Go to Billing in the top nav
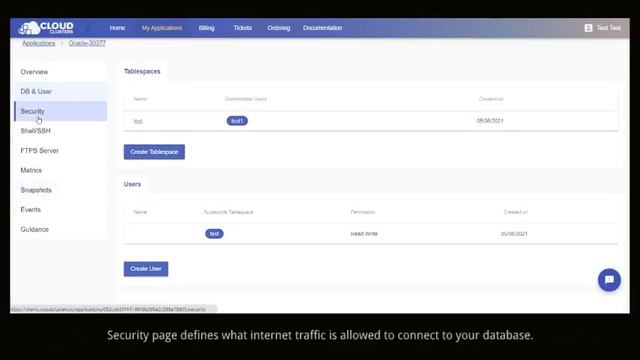The height and width of the screenshot is (360, 640). tap(206, 28)
